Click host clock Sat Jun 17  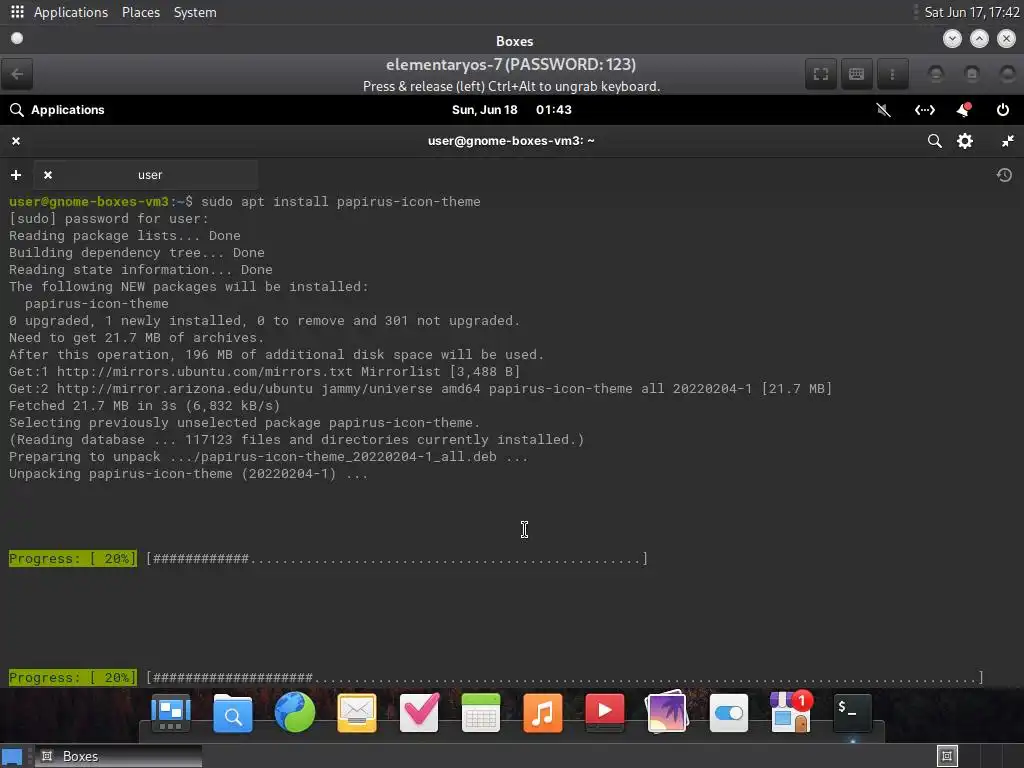[x=972, y=12]
